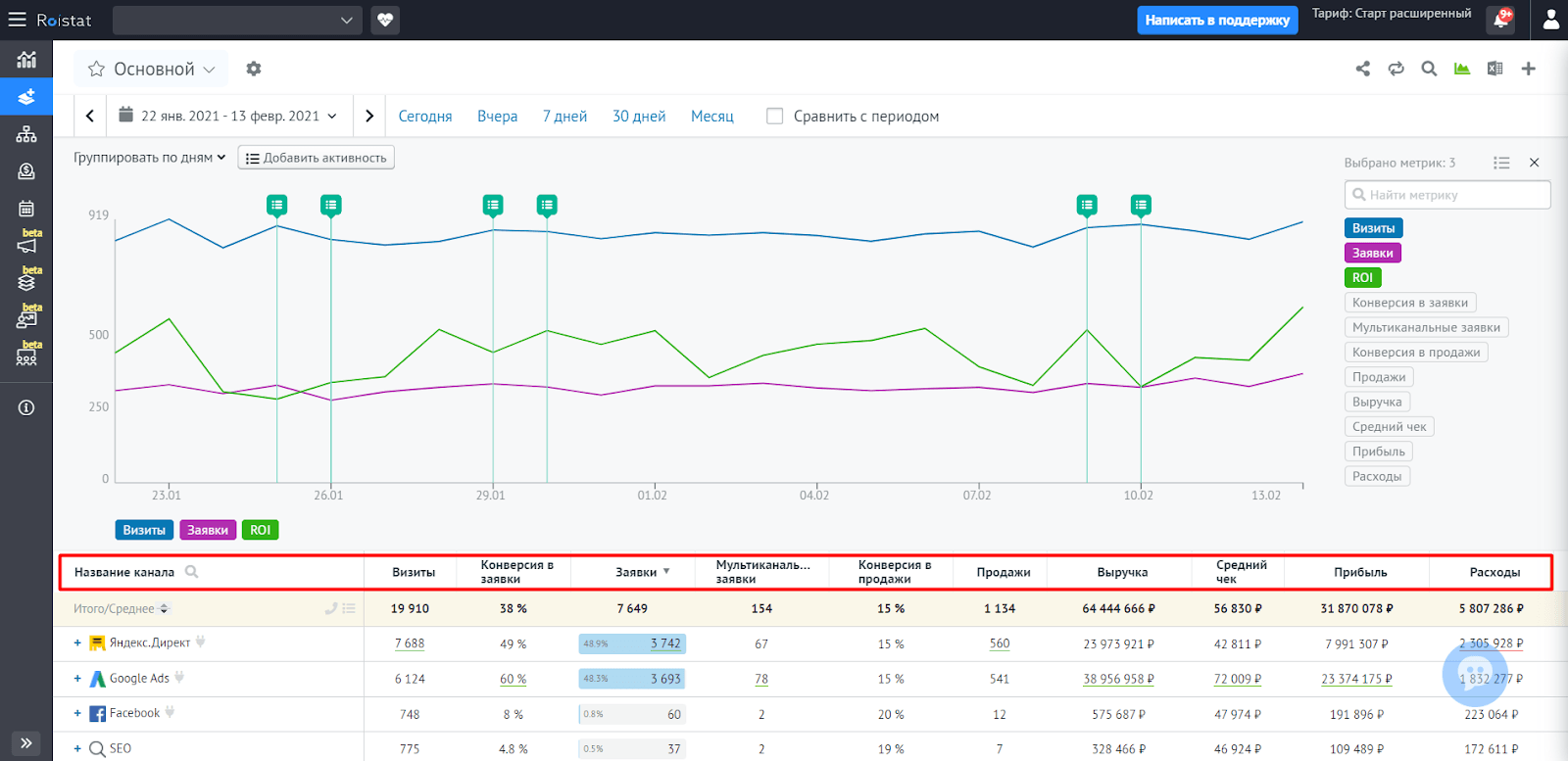
Task: Click the health heart icon in top bar
Action: 386,20
